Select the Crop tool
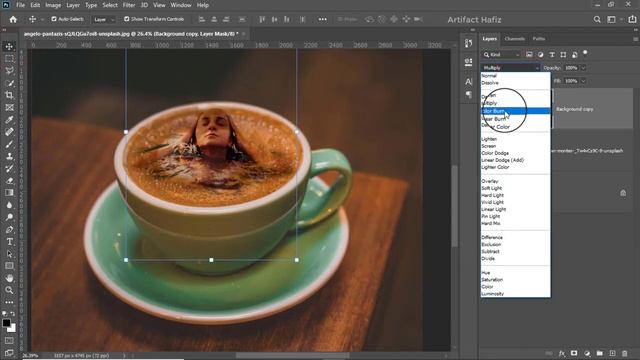 [x=9, y=96]
